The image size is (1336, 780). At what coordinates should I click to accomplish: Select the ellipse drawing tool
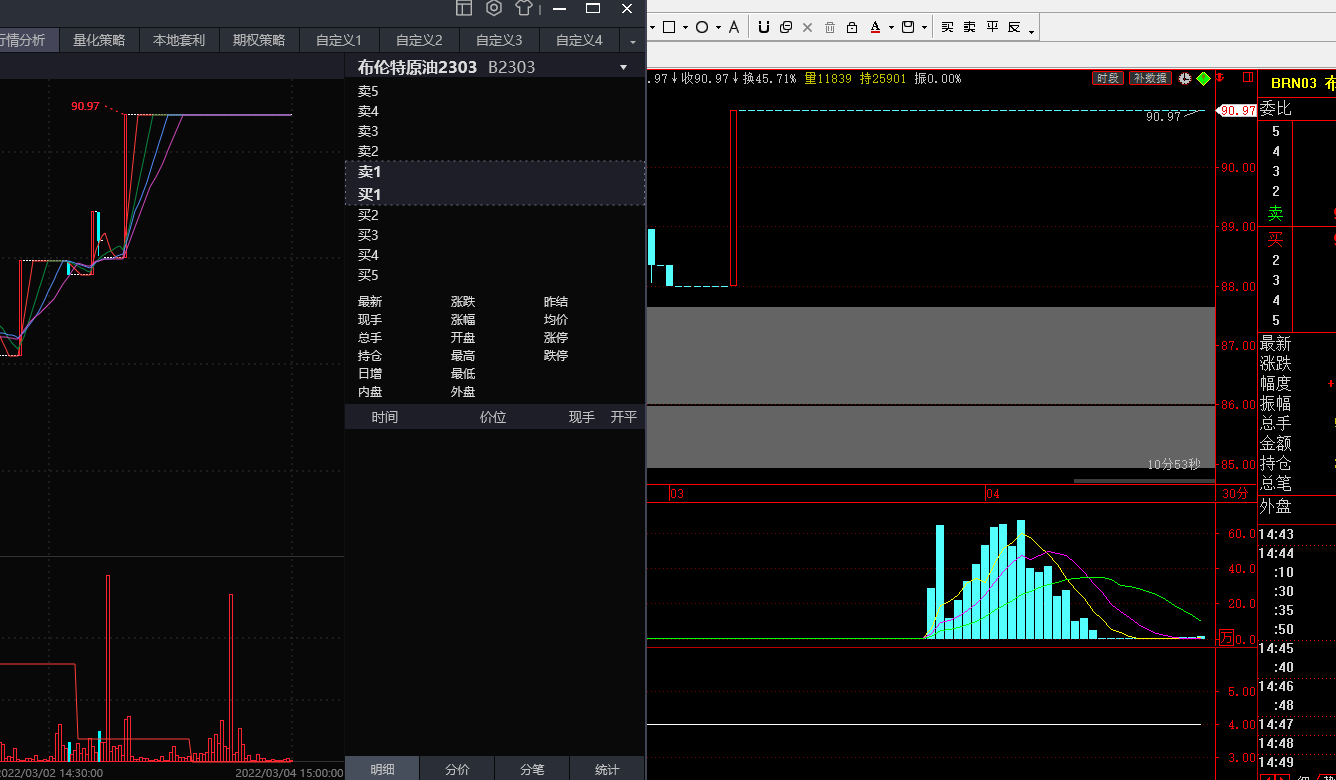[702, 27]
